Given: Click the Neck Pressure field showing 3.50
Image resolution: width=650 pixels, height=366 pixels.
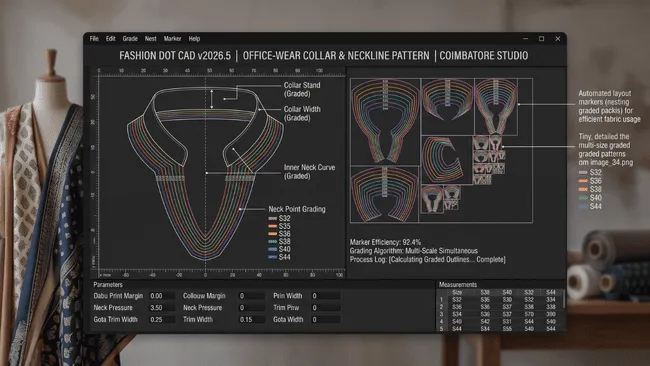Looking at the screenshot, I should (x=162, y=308).
